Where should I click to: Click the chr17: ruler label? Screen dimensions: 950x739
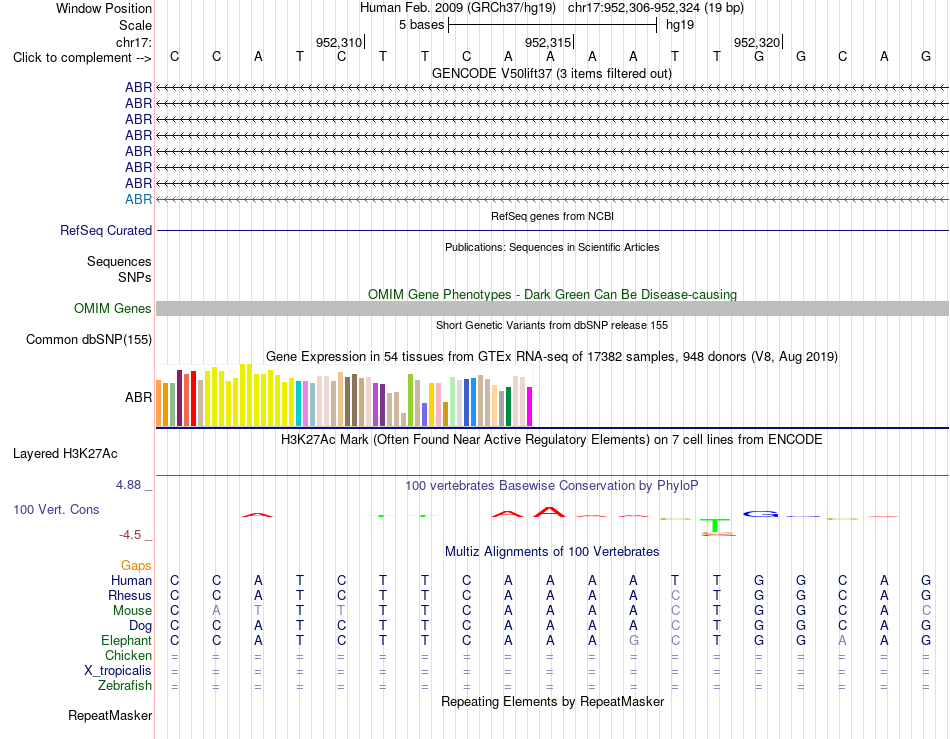134,42
